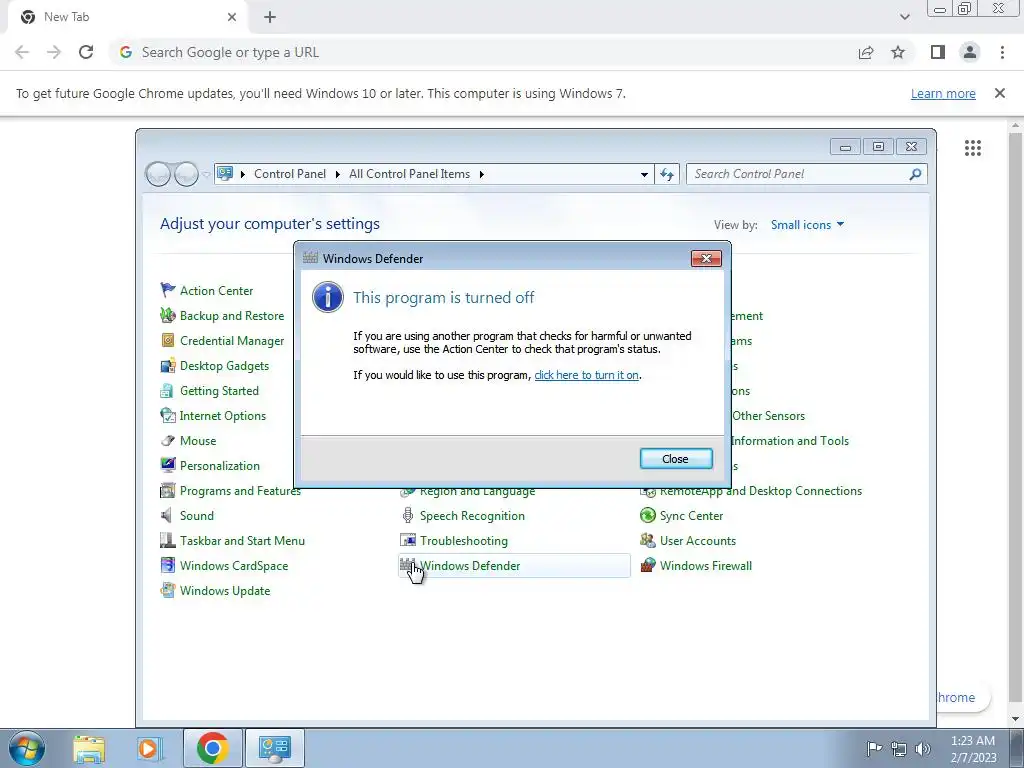Open the Sync Center icon
Screen dimensions: 1024x768
coord(648,515)
